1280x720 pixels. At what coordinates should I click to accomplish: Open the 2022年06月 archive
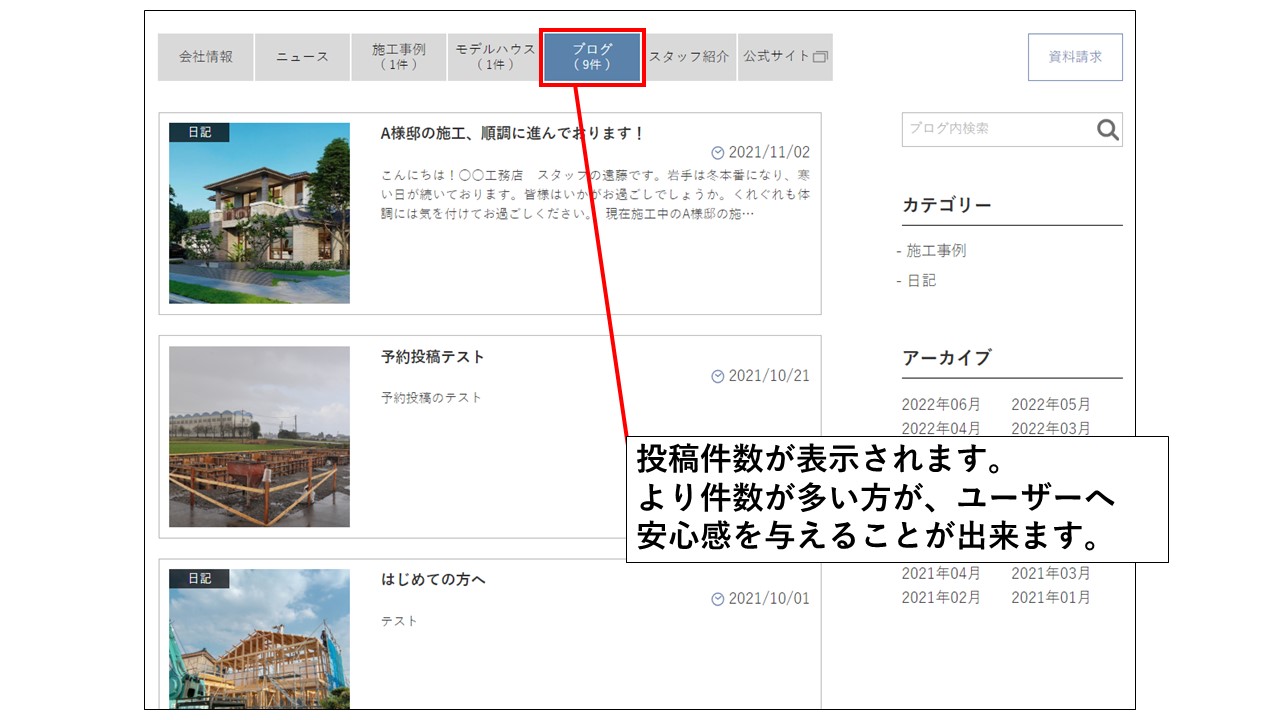(941, 405)
